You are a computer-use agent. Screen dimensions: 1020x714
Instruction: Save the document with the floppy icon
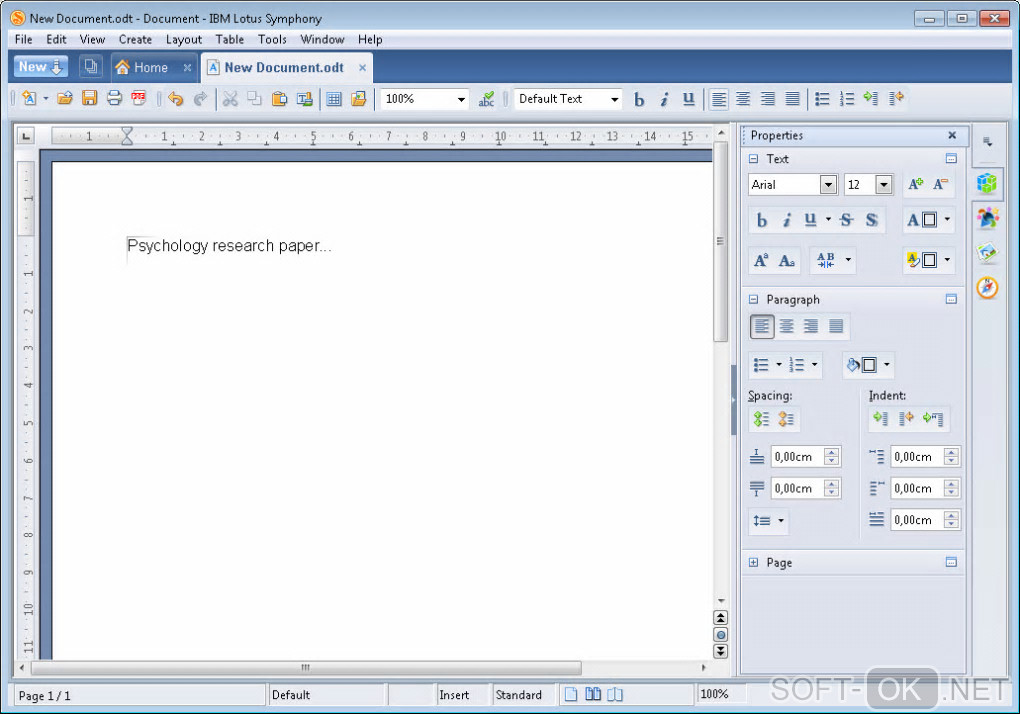pos(89,99)
